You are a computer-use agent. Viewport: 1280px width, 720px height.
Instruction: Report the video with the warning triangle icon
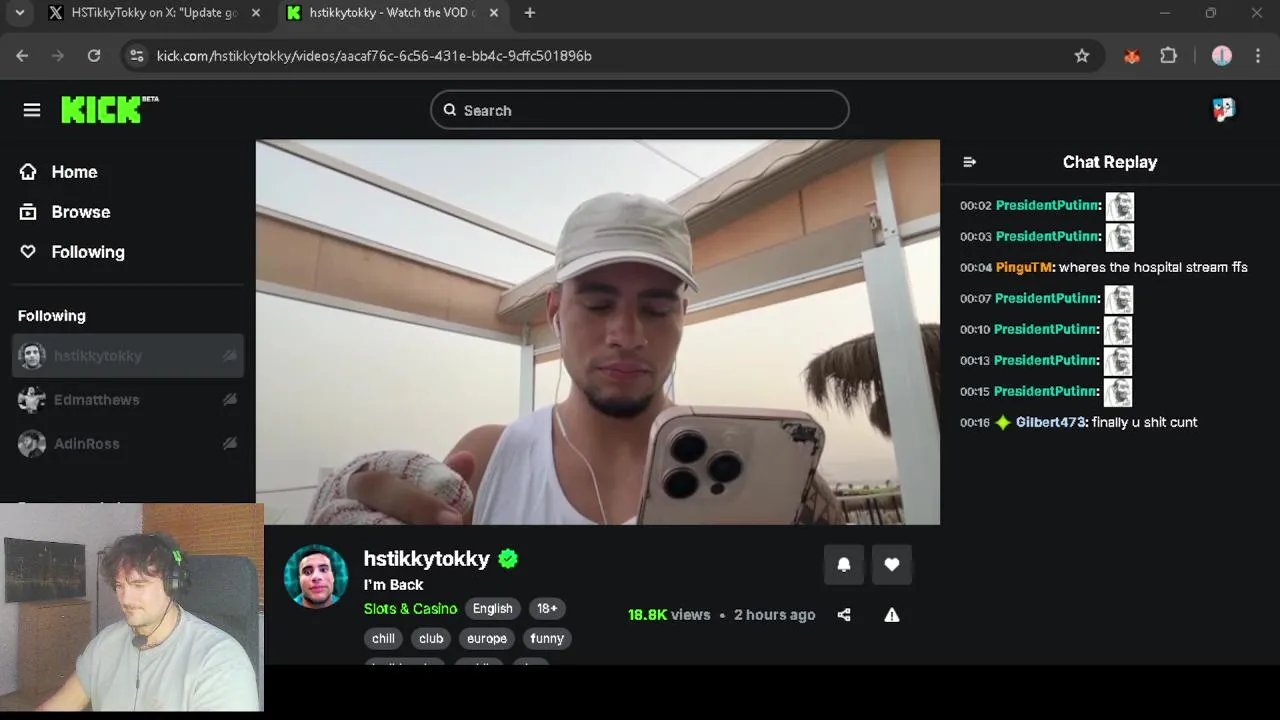pos(892,615)
